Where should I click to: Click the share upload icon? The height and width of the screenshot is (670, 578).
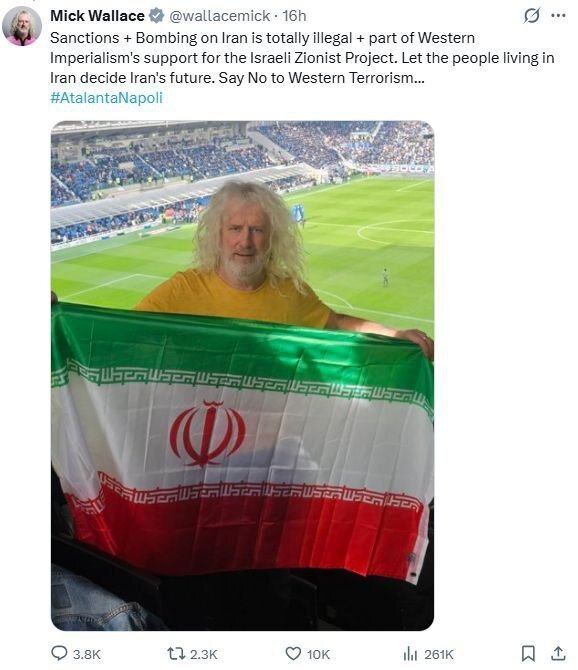point(558,653)
